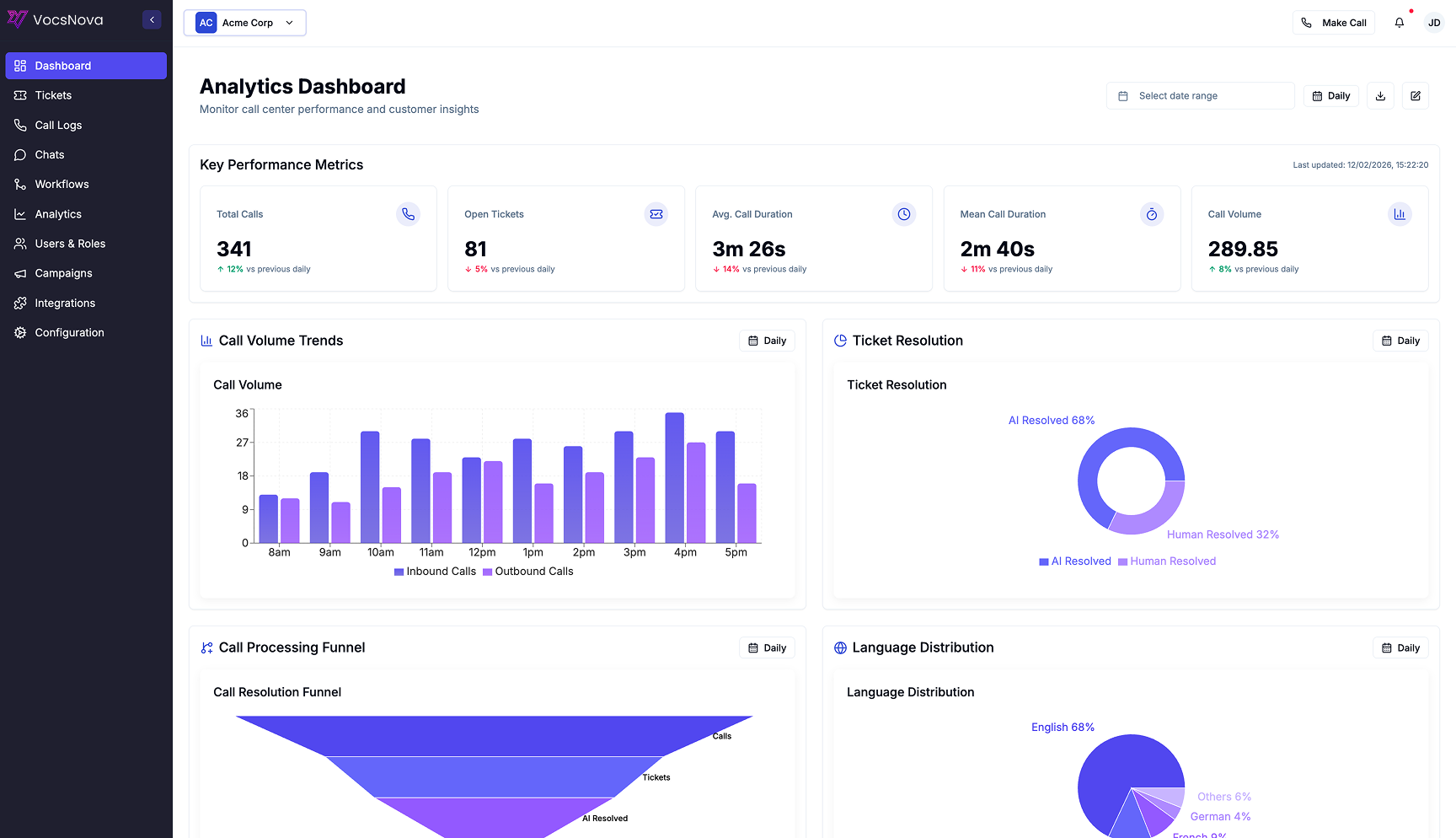Open the Analytics panel from sidebar
The width and height of the screenshot is (1456, 838).
59,213
